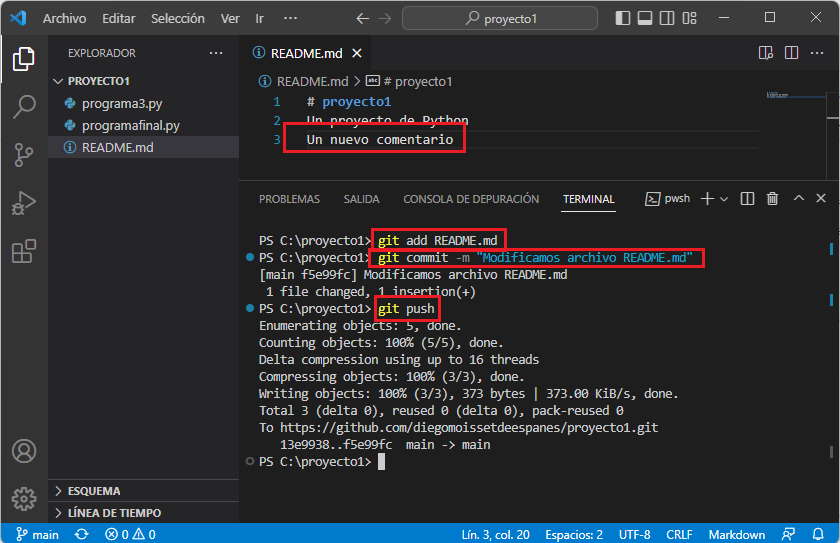840x543 pixels.
Task: Change encoding via UTF-8 status item
Action: point(634,535)
